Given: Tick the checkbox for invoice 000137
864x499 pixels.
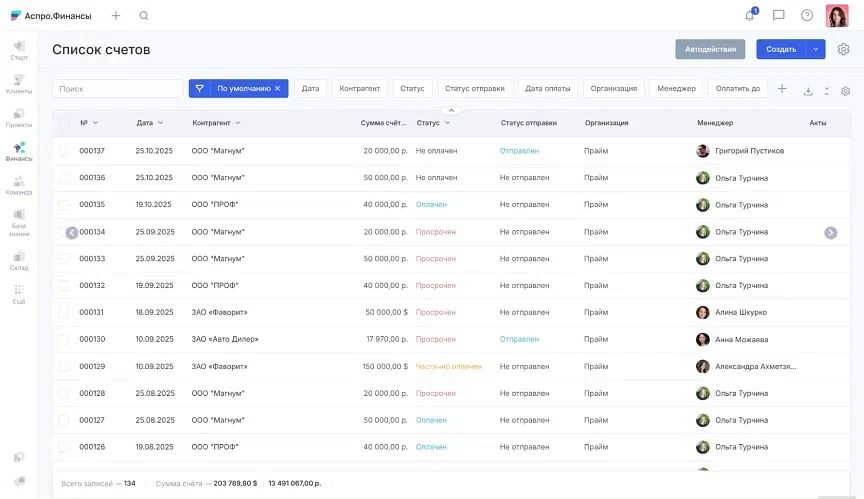Looking at the screenshot, I should [x=64, y=151].
